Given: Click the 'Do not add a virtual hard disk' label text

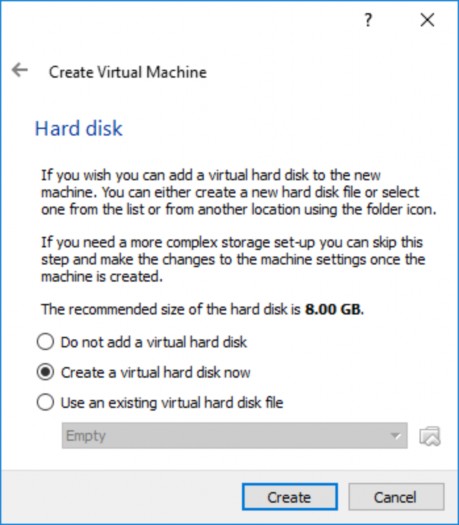Looking at the screenshot, I should (x=154, y=342).
